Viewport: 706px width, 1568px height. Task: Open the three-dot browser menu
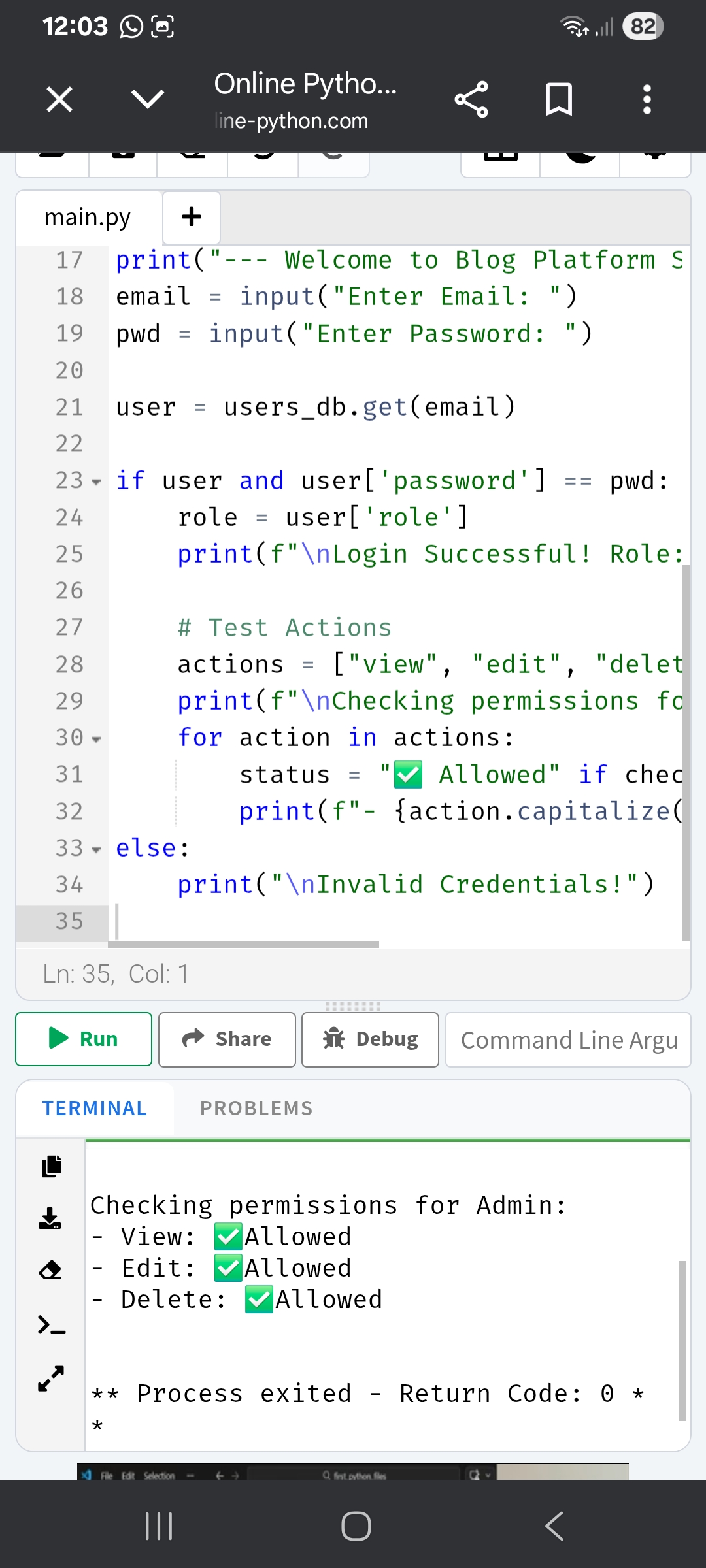click(647, 100)
